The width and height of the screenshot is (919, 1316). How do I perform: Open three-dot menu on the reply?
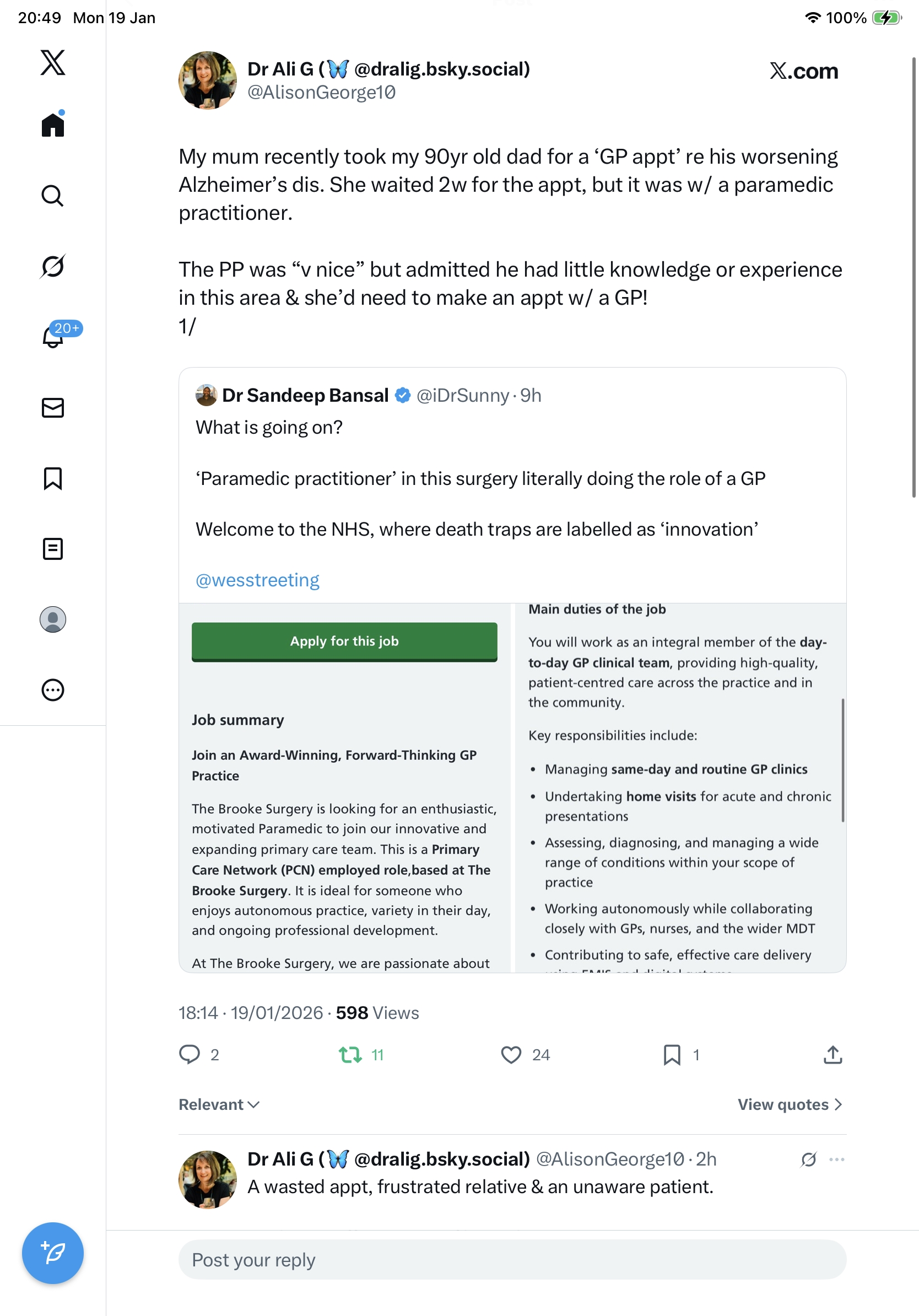coord(836,1159)
